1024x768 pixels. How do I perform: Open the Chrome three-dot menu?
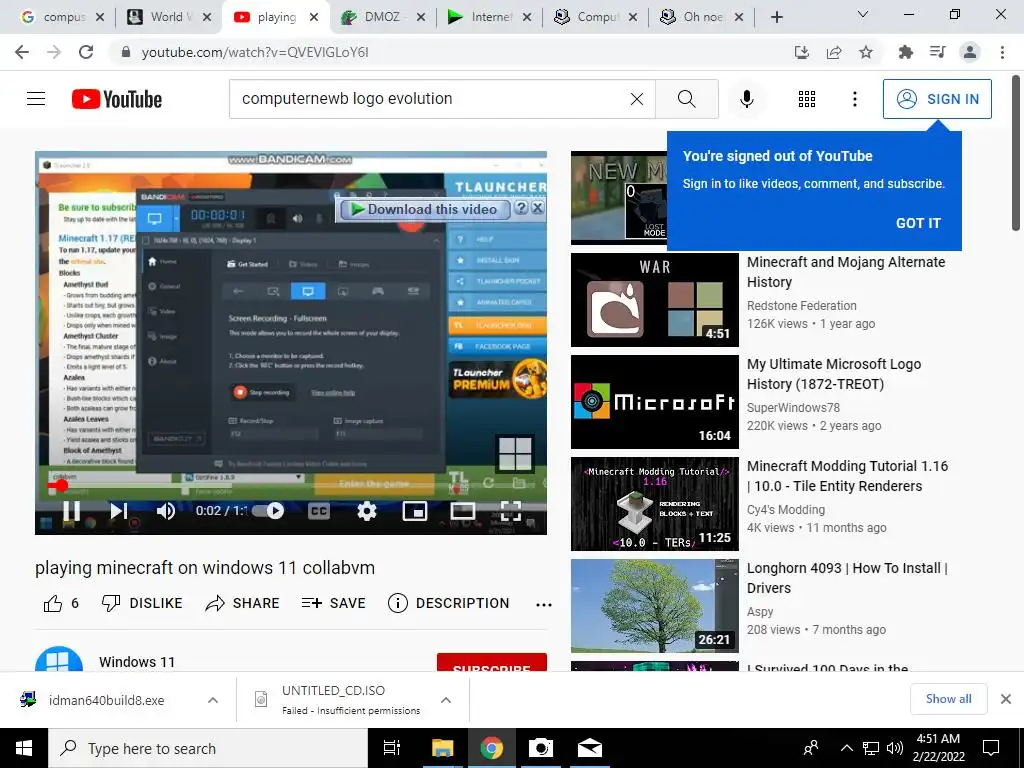(x=1002, y=52)
